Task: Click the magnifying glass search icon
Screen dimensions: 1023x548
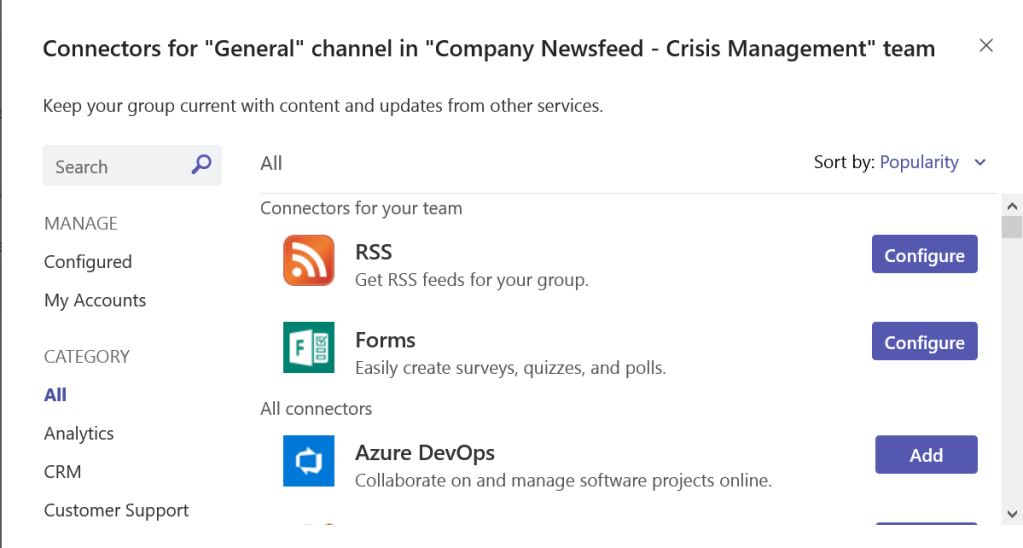Action: coord(201,166)
